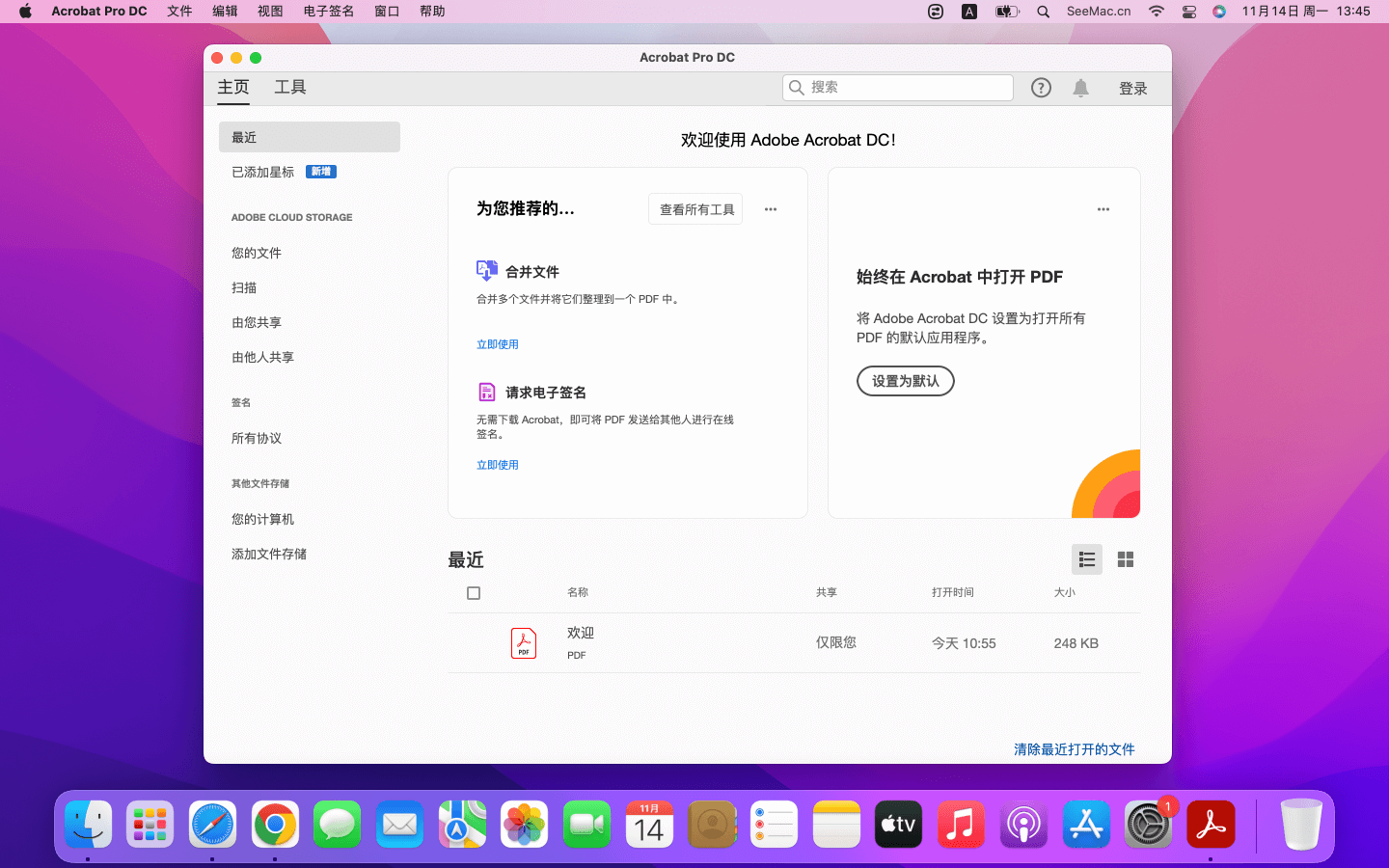Click the search magnifier icon in Acrobat
This screenshot has width=1389, height=868.
click(797, 88)
